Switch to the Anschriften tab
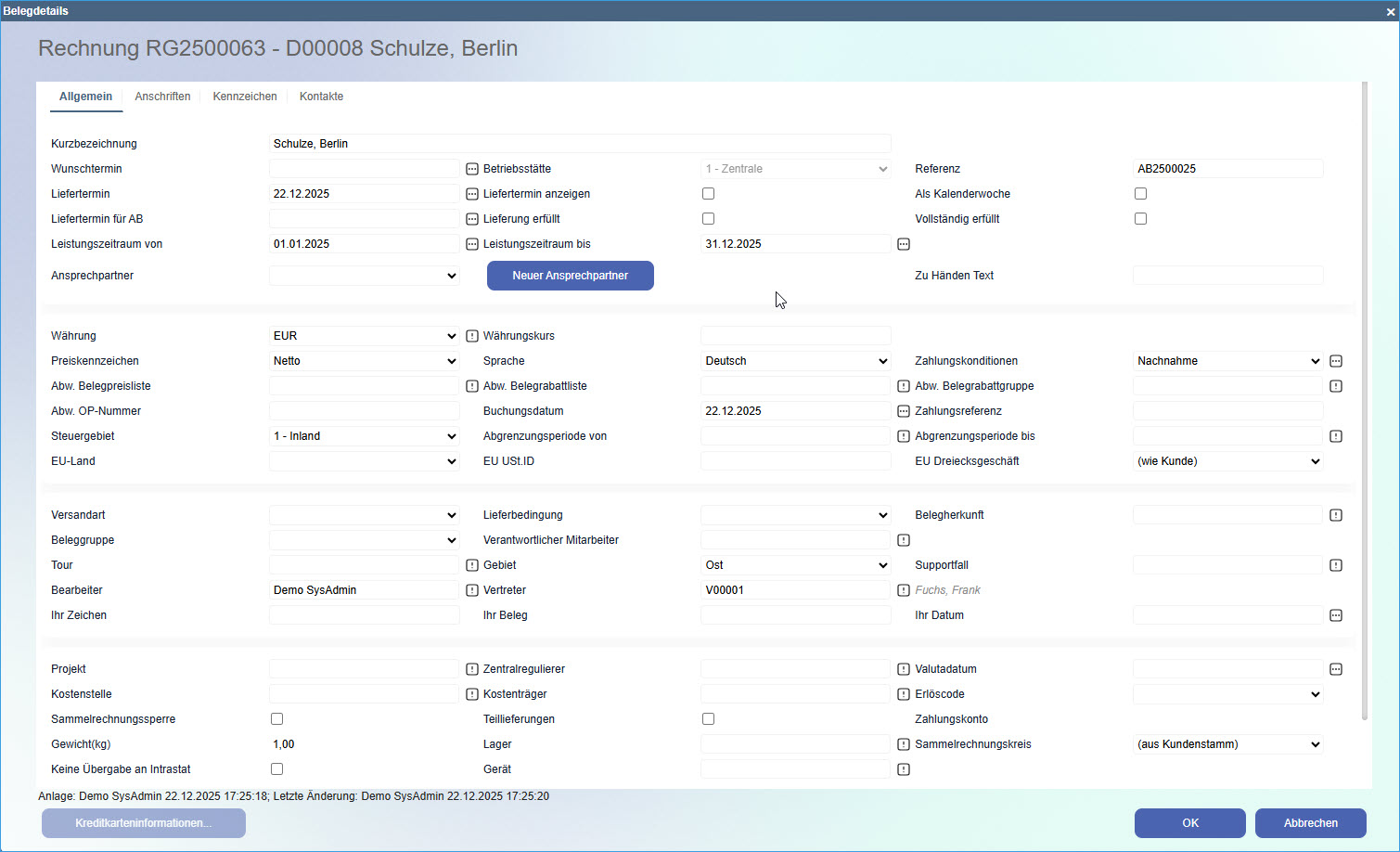Viewport: 1400px width, 852px height. pos(162,97)
